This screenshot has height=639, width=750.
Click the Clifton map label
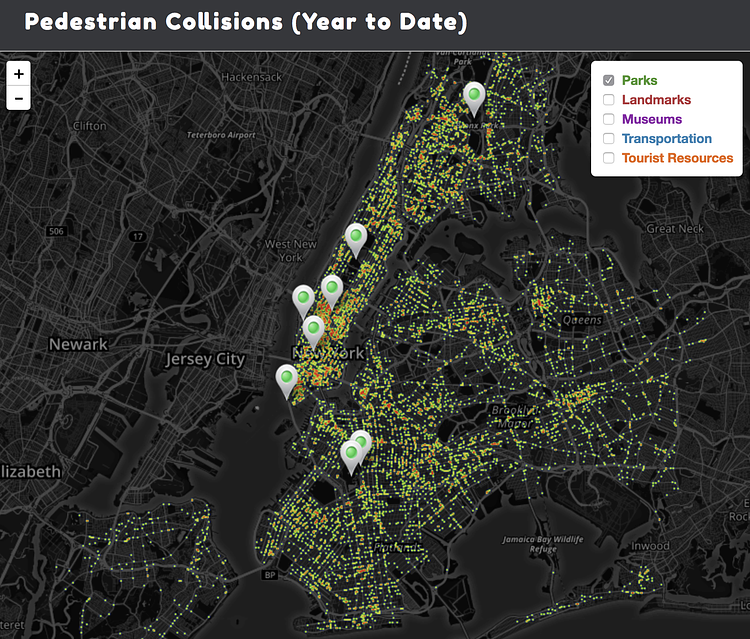click(x=90, y=126)
